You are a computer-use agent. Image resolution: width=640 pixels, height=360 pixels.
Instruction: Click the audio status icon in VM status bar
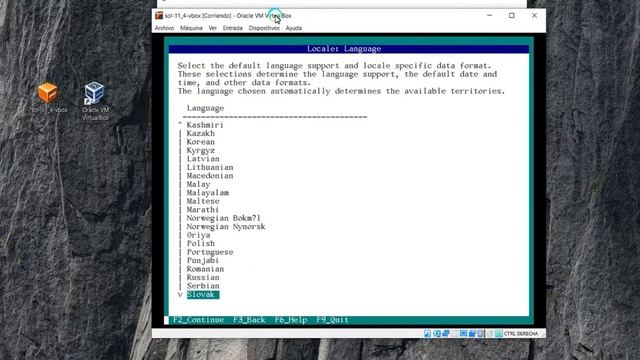(x=427, y=333)
